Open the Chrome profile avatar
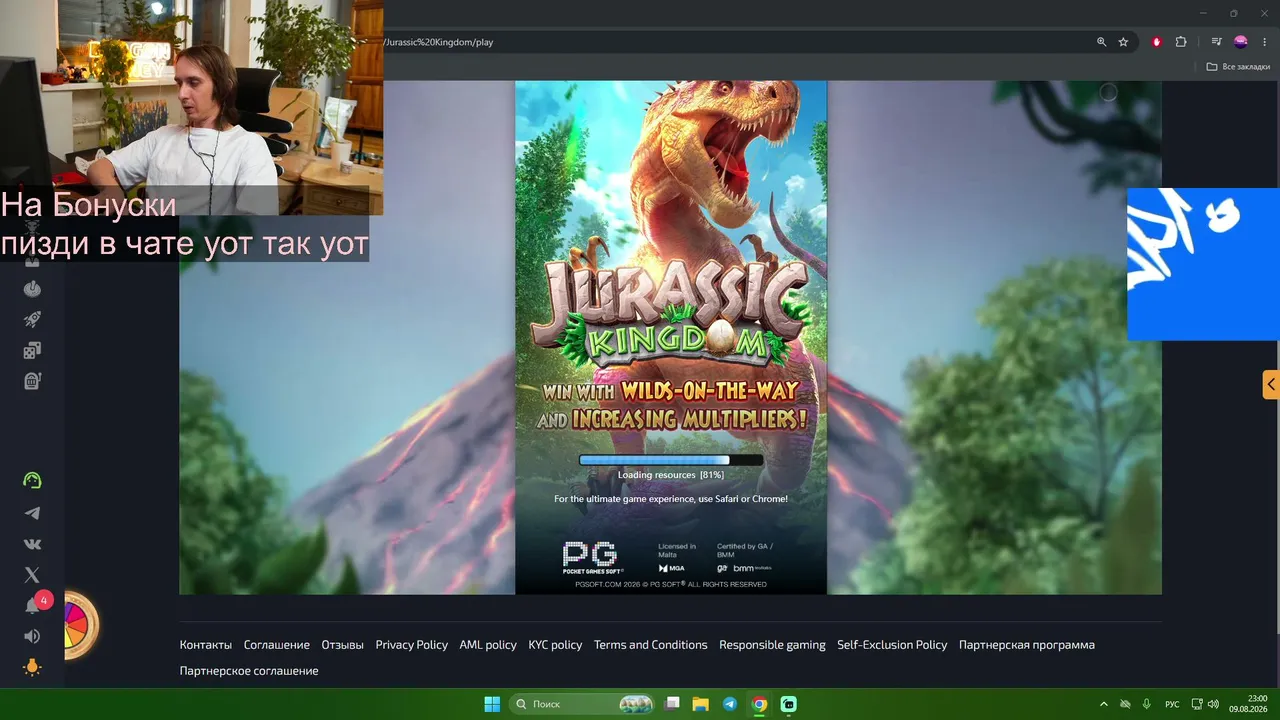 click(x=1240, y=42)
